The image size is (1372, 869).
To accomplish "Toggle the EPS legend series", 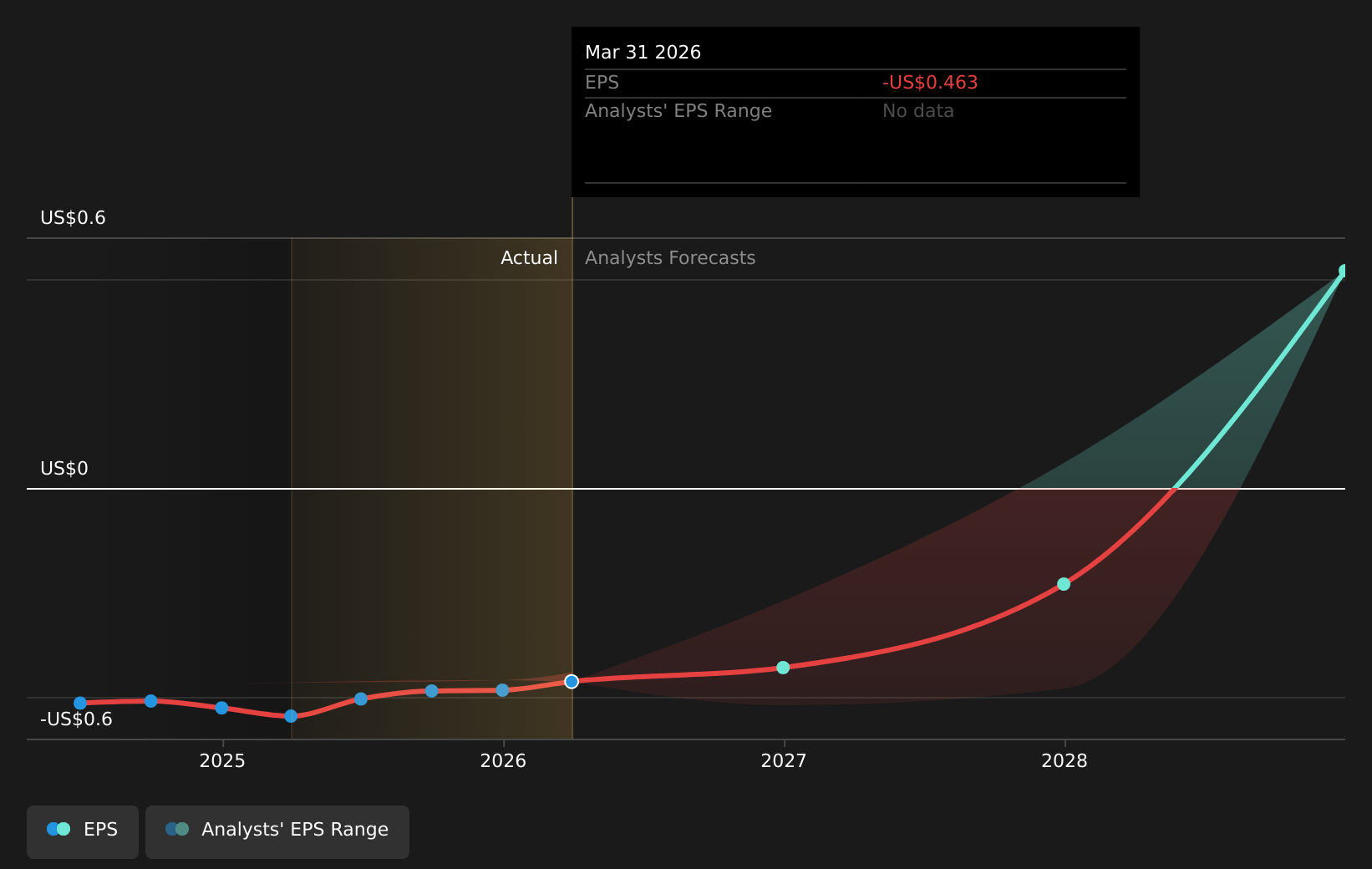I will point(83,831).
